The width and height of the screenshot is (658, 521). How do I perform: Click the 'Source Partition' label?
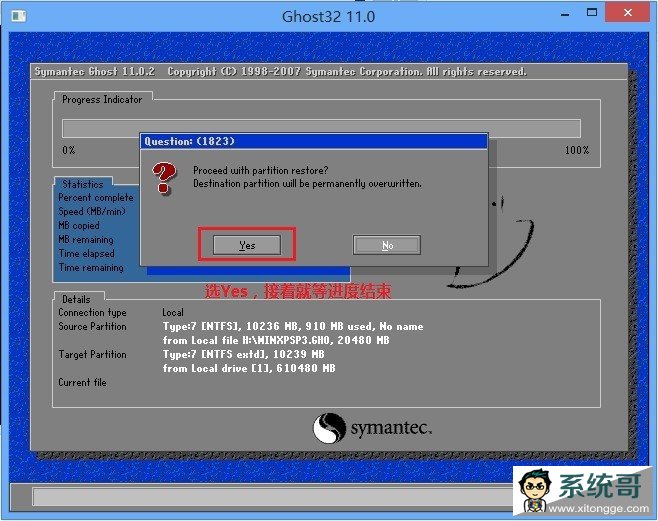pyautogui.click(x=92, y=326)
